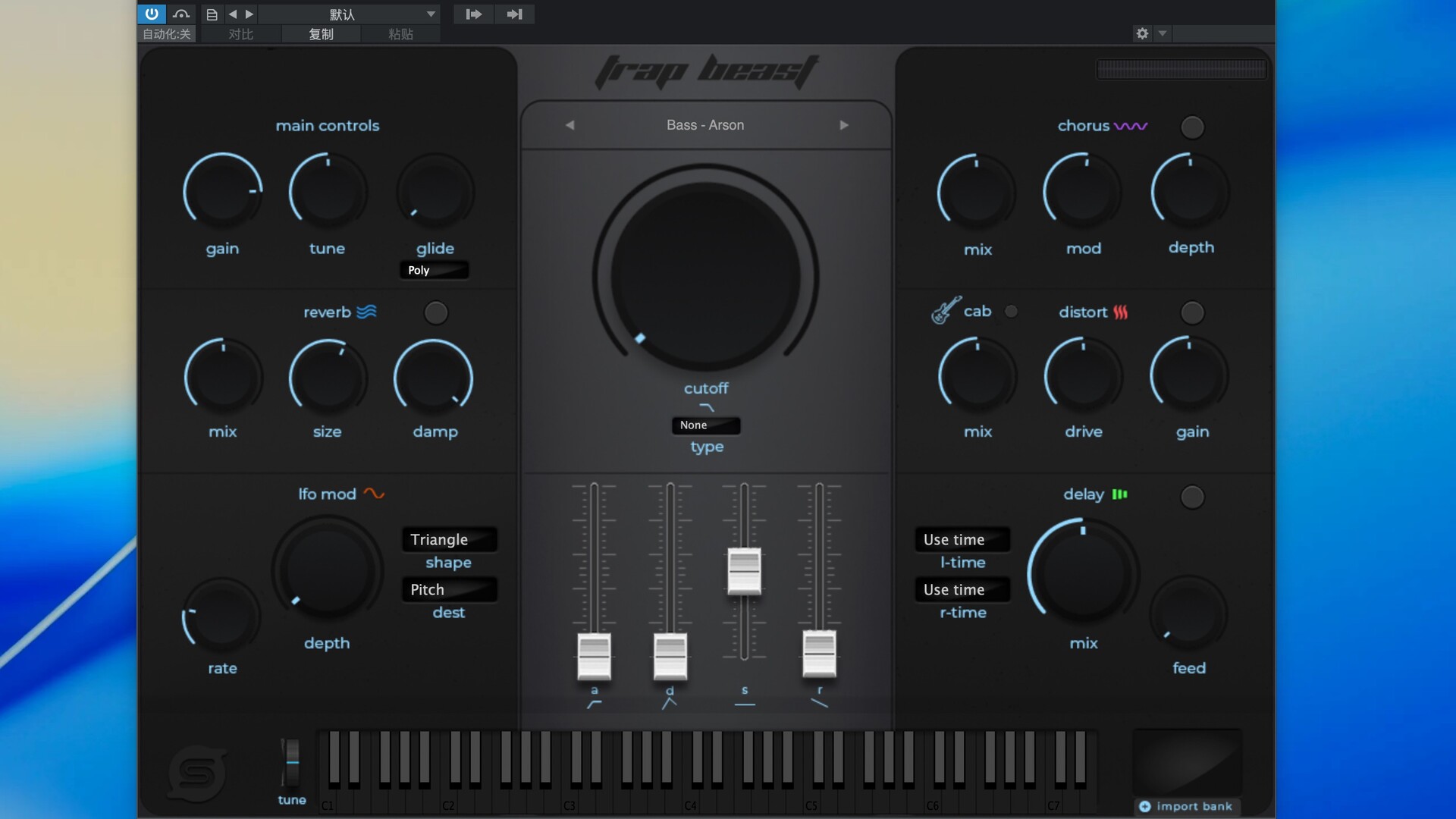
Task: Click the preset file document icon
Action: tap(212, 14)
